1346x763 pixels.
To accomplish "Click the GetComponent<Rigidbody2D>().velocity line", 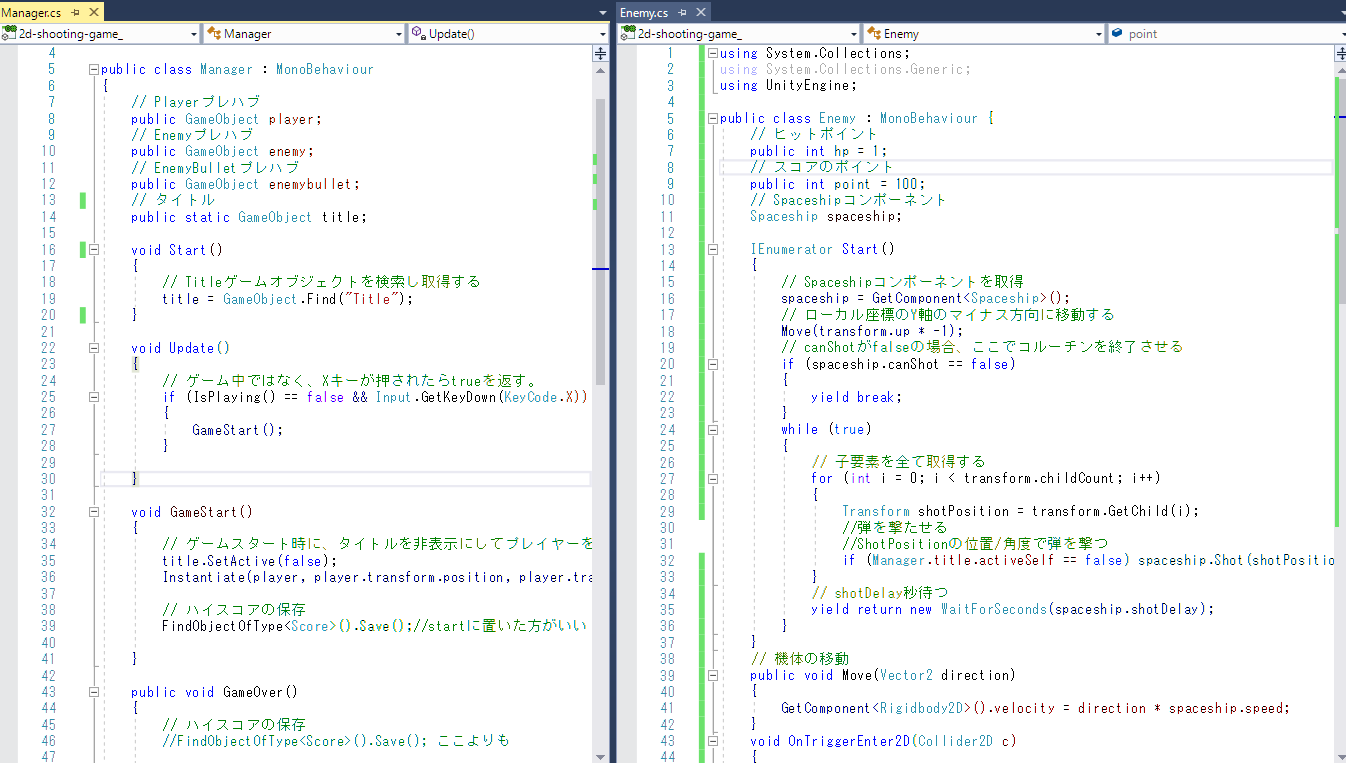I will [1035, 708].
